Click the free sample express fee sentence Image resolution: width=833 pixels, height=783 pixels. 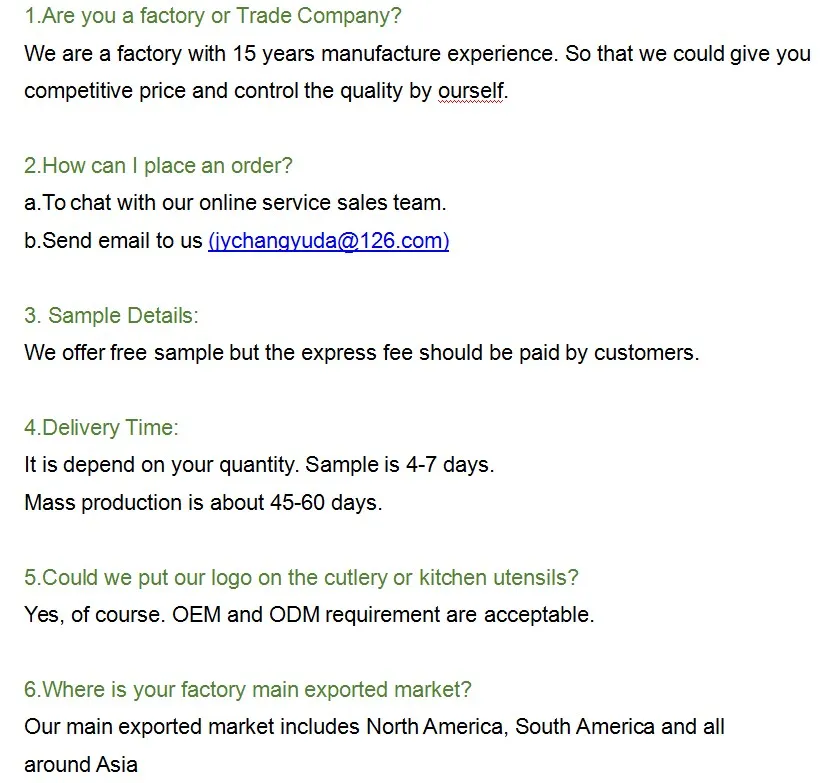[x=361, y=353]
